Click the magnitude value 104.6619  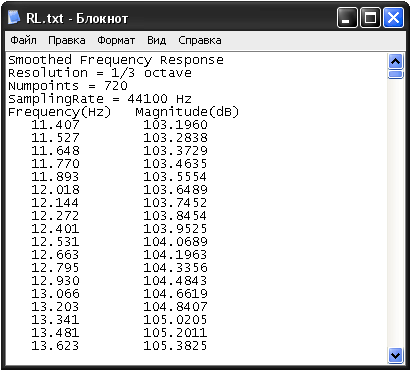pyautogui.click(x=175, y=294)
